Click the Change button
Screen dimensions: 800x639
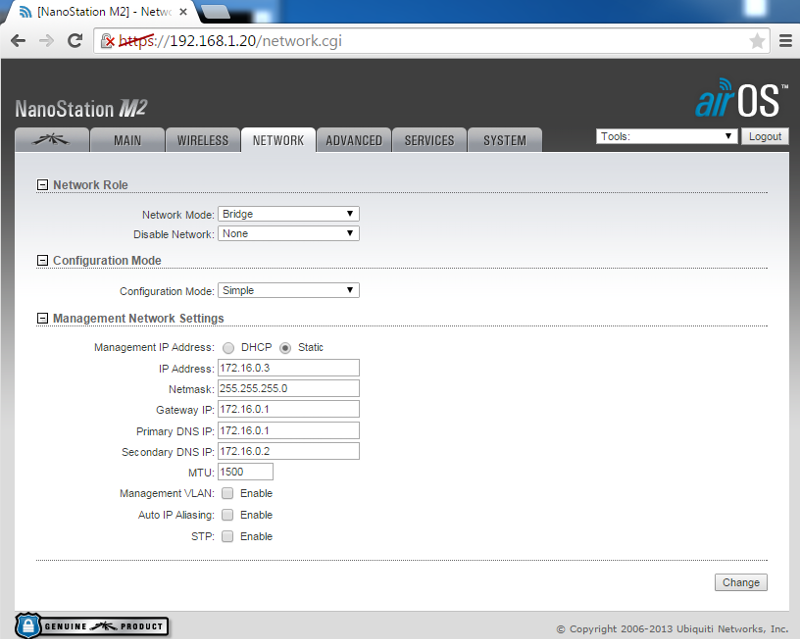click(x=740, y=582)
